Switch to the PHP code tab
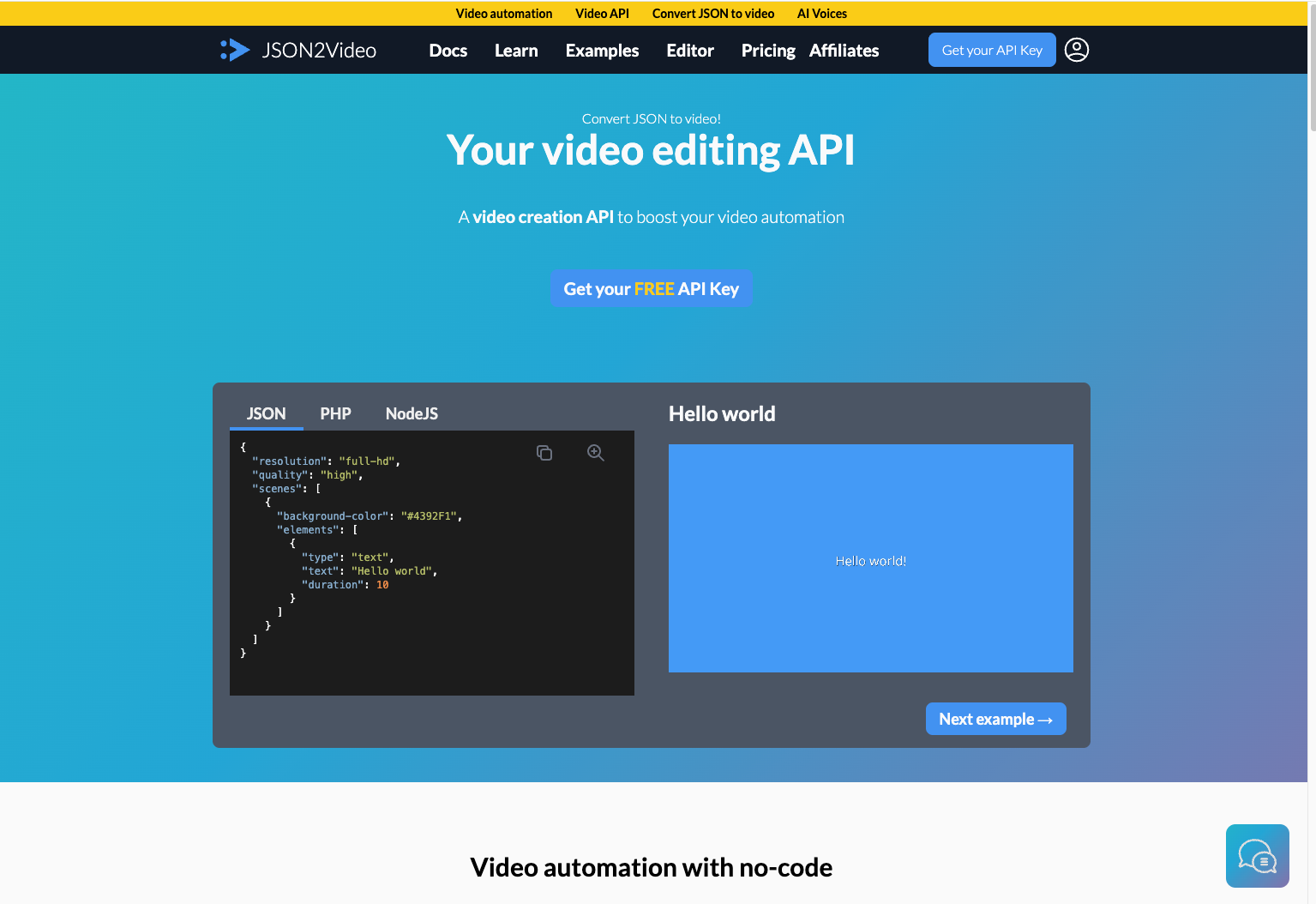Screen dimensions: 1316x904 pos(335,413)
